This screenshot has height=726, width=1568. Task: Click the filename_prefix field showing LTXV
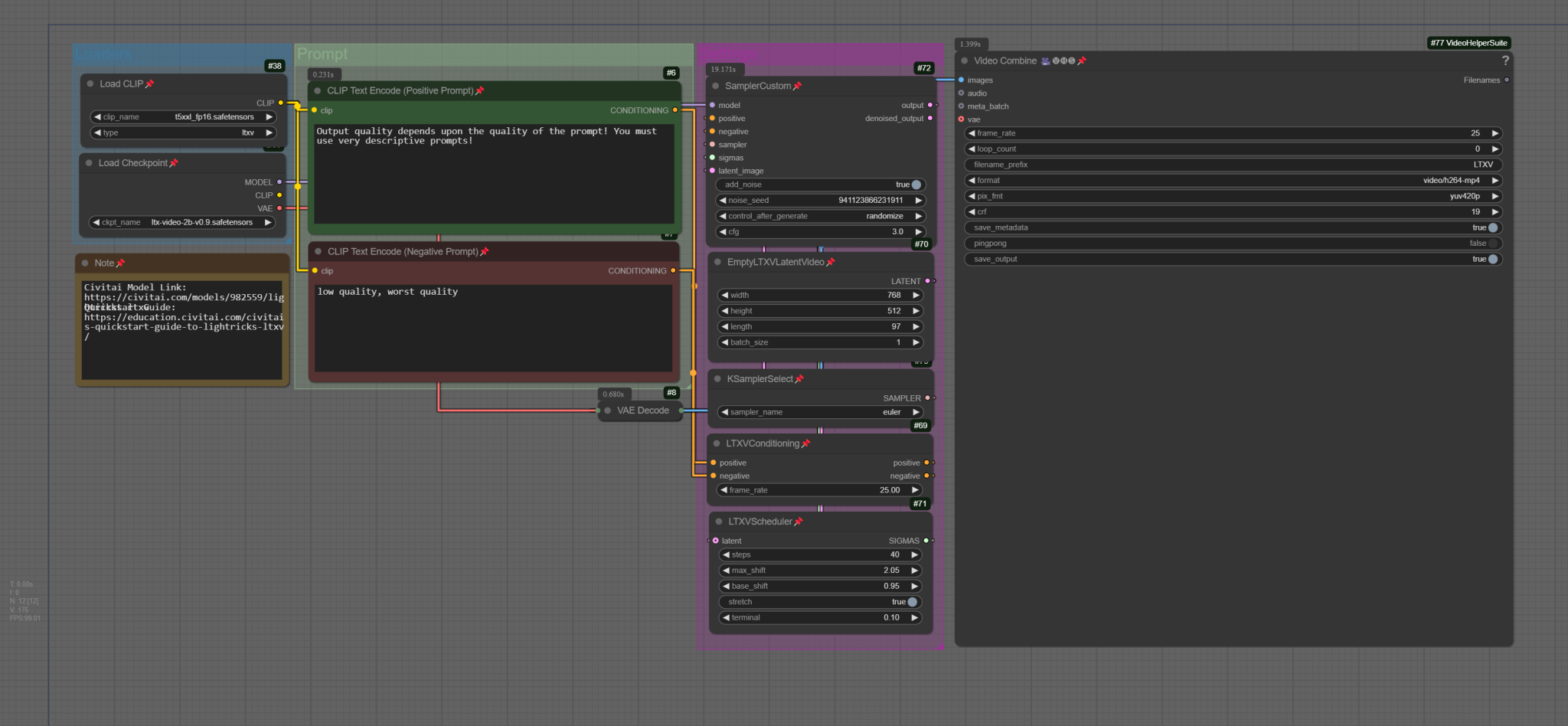point(1233,165)
